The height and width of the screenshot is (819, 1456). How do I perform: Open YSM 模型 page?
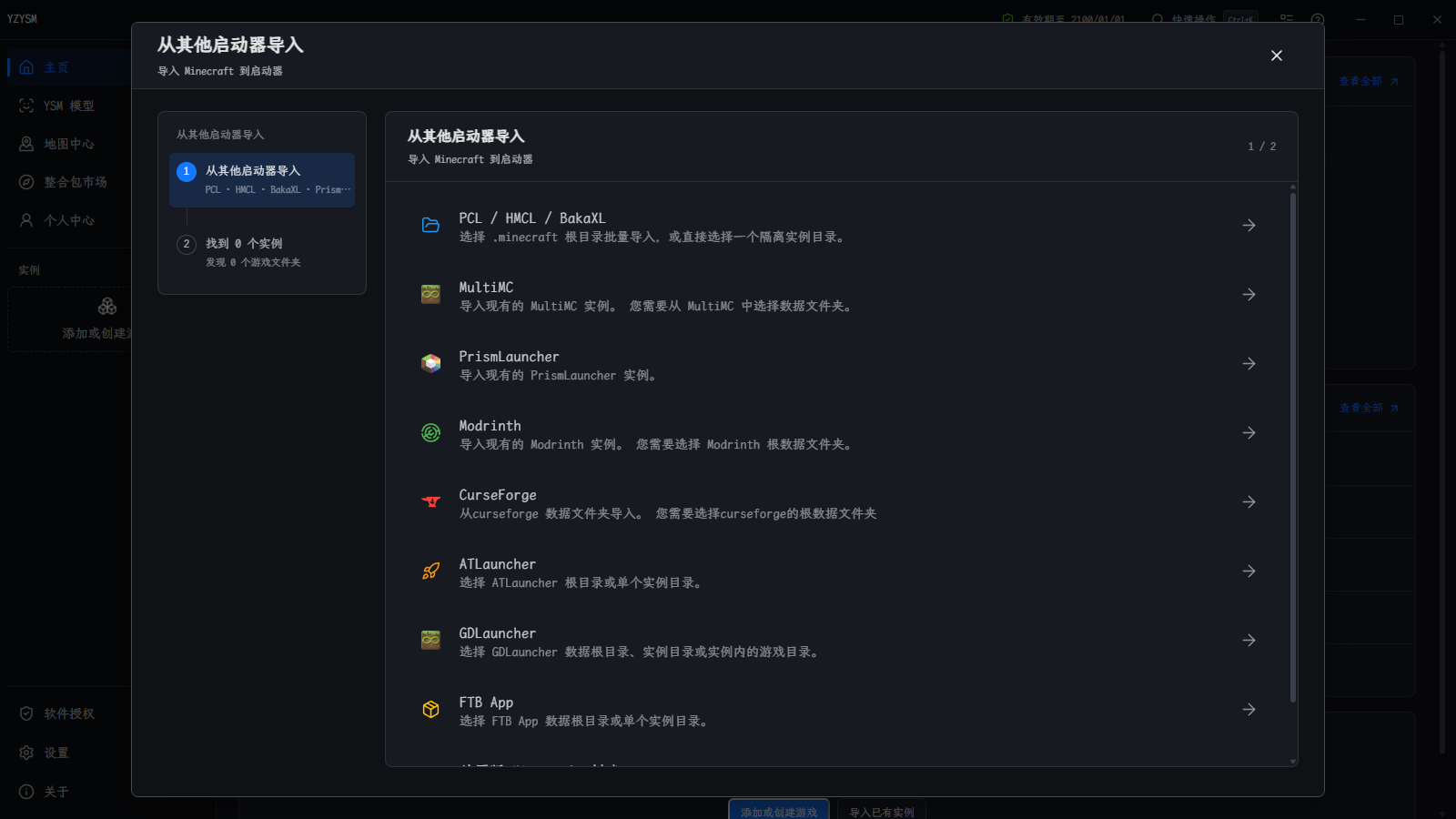tap(68, 106)
